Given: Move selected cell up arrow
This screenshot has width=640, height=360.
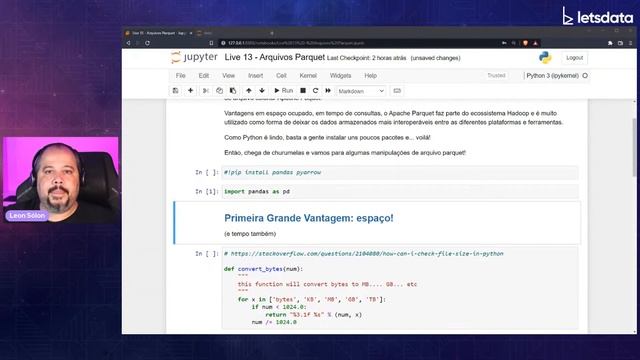Looking at the screenshot, I should coord(249,91).
